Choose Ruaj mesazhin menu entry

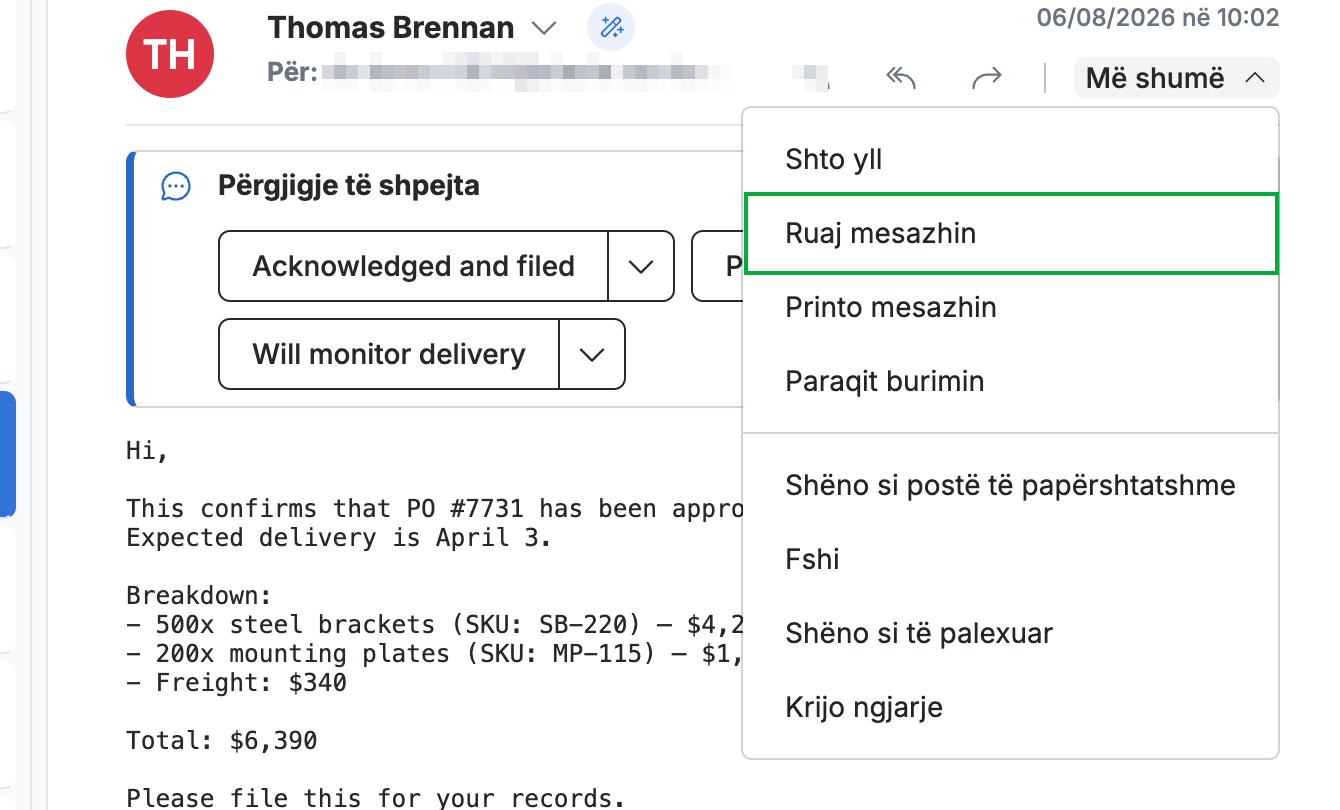pyautogui.click(x=1011, y=233)
